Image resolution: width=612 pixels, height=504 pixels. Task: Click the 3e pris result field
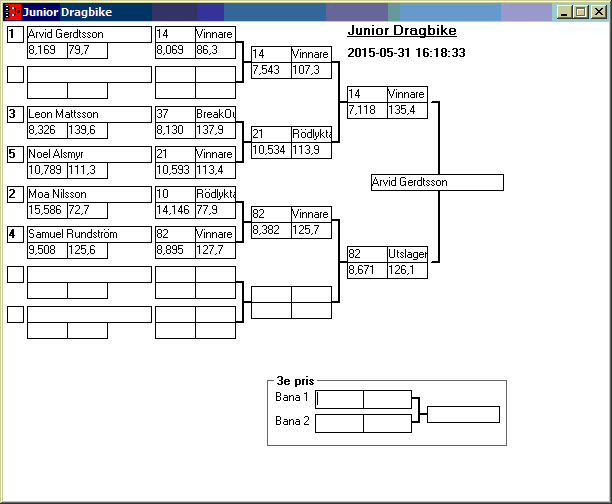point(463,414)
